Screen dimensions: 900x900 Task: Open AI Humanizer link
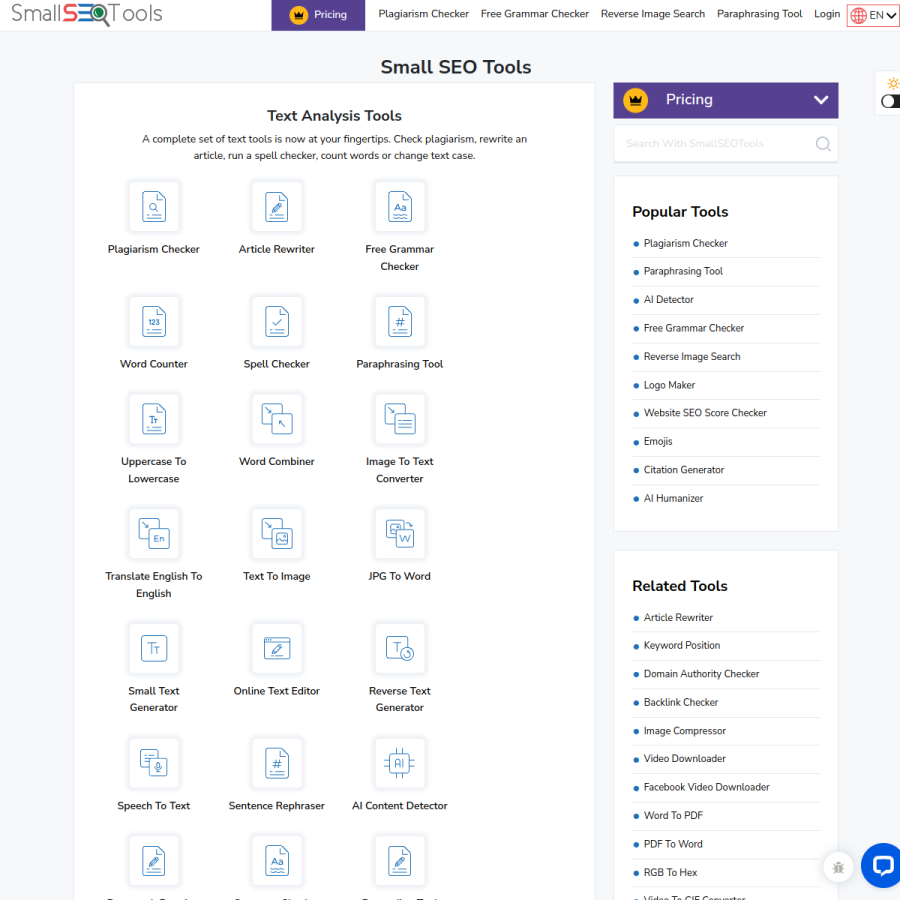pyautogui.click(x=673, y=498)
